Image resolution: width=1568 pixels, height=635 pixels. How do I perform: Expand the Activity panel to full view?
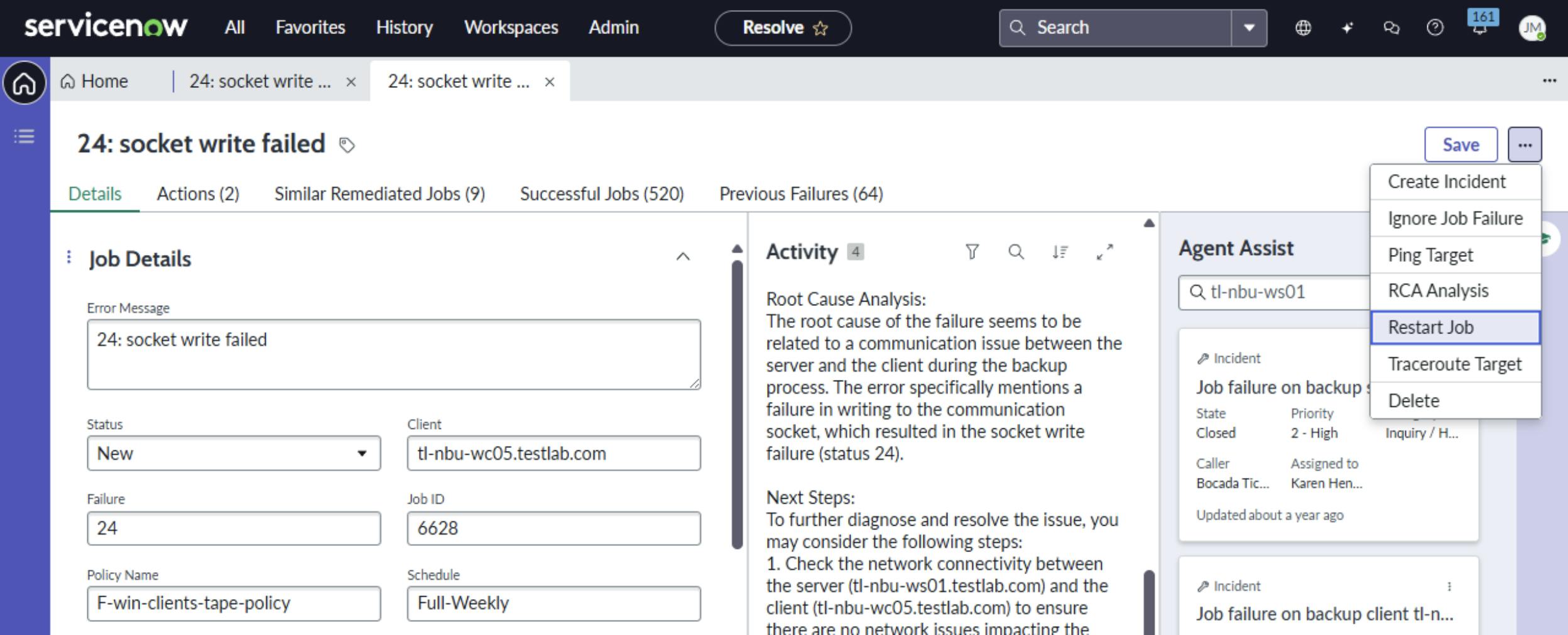pyautogui.click(x=1104, y=252)
